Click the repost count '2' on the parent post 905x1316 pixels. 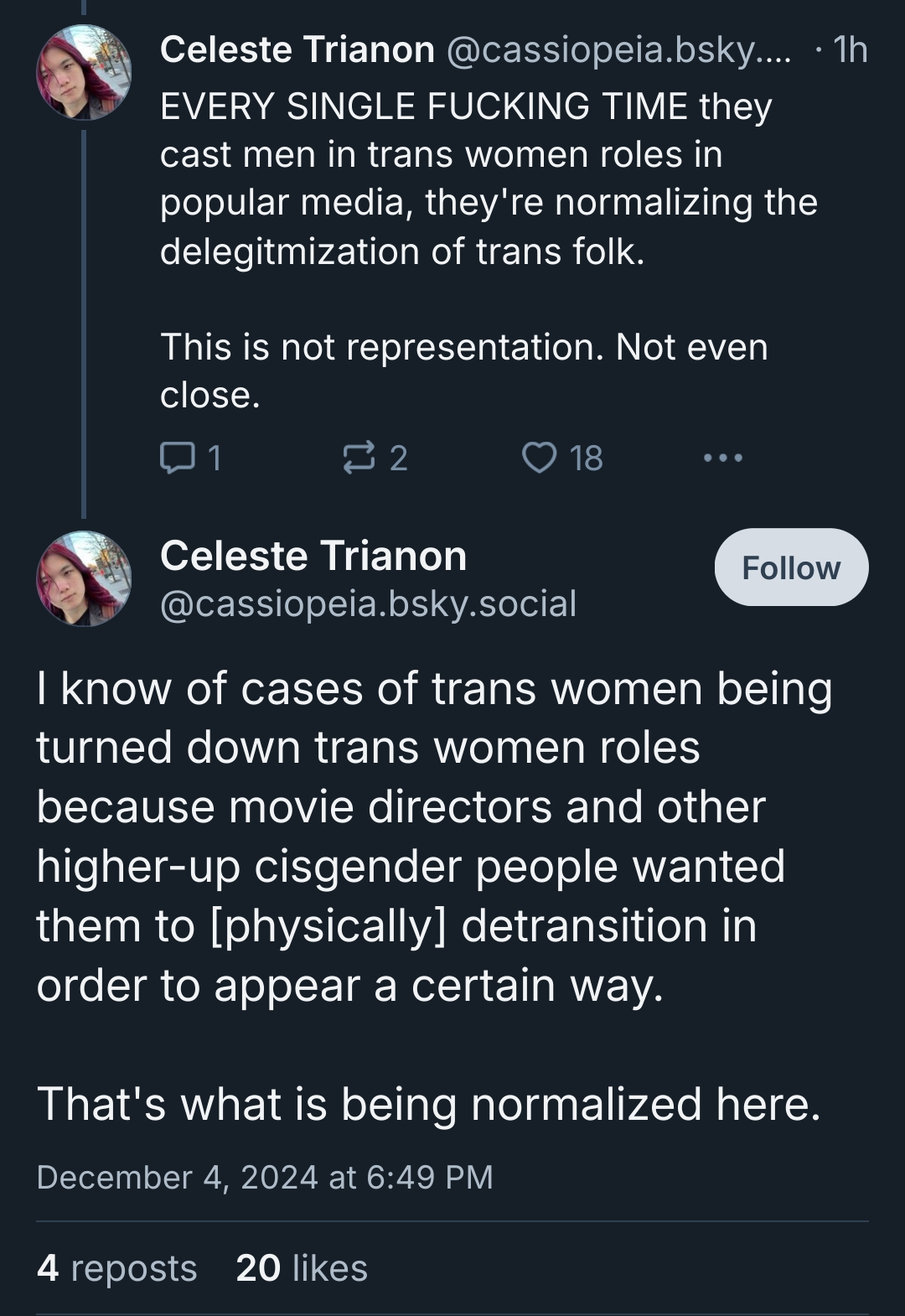point(399,458)
